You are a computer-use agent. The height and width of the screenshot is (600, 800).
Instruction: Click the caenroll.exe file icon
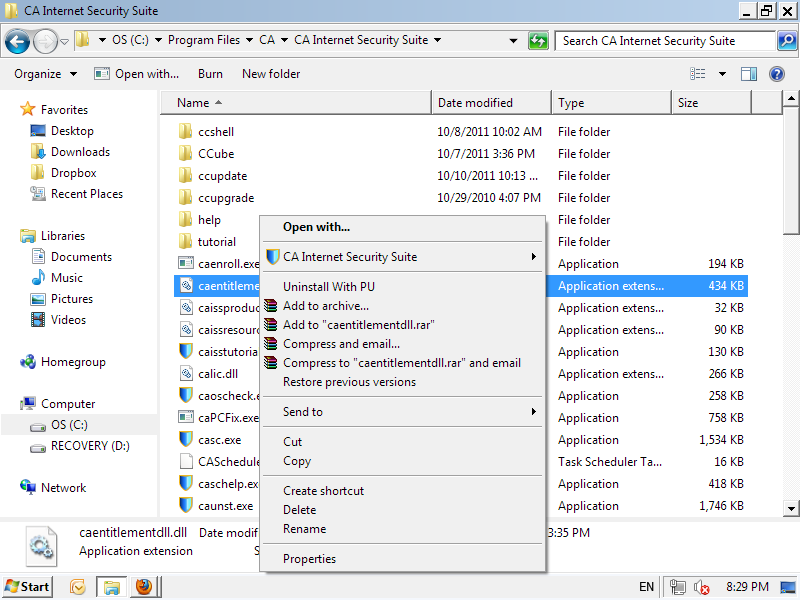(x=185, y=263)
